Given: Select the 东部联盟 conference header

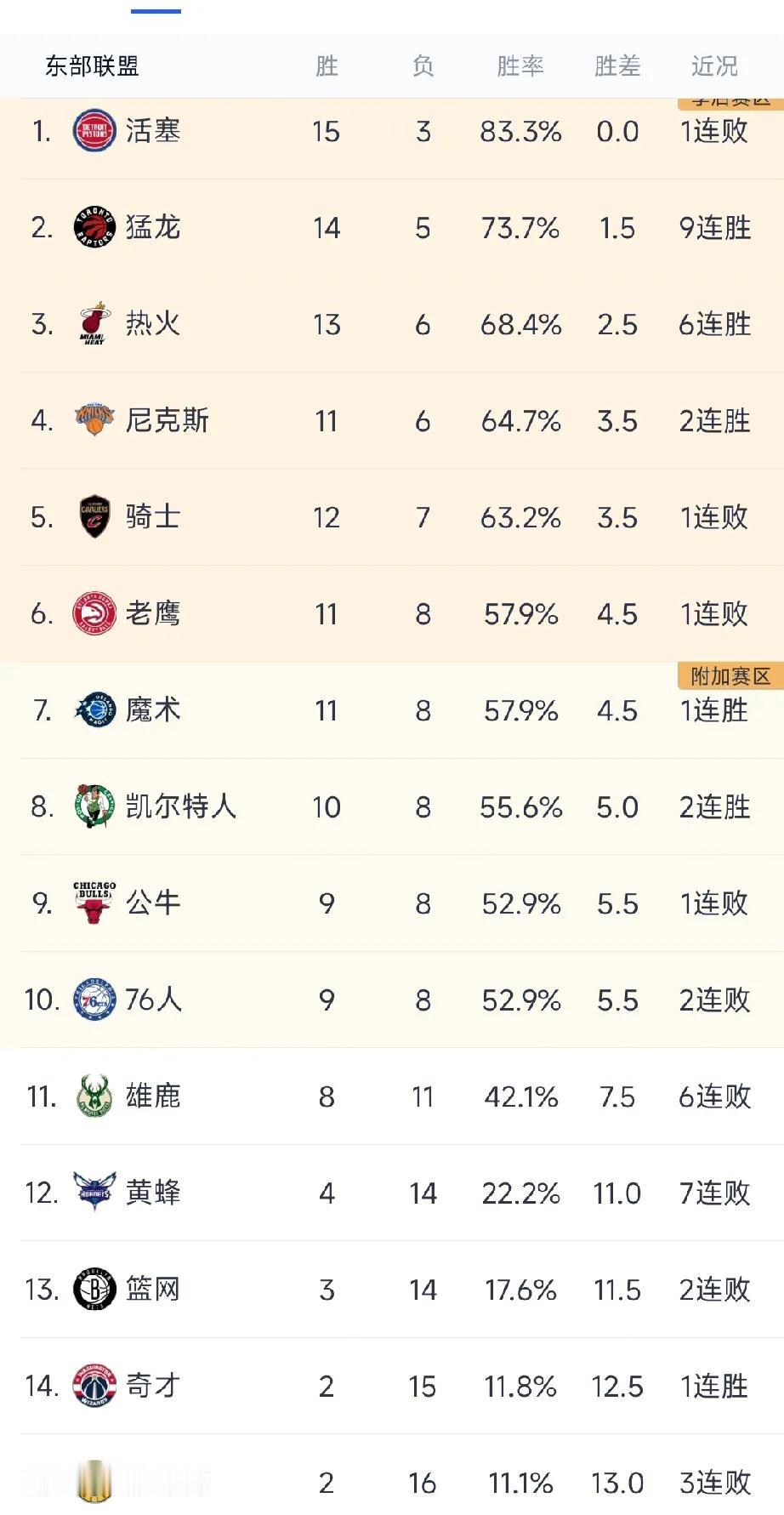Looking at the screenshot, I should pyautogui.click(x=92, y=66).
